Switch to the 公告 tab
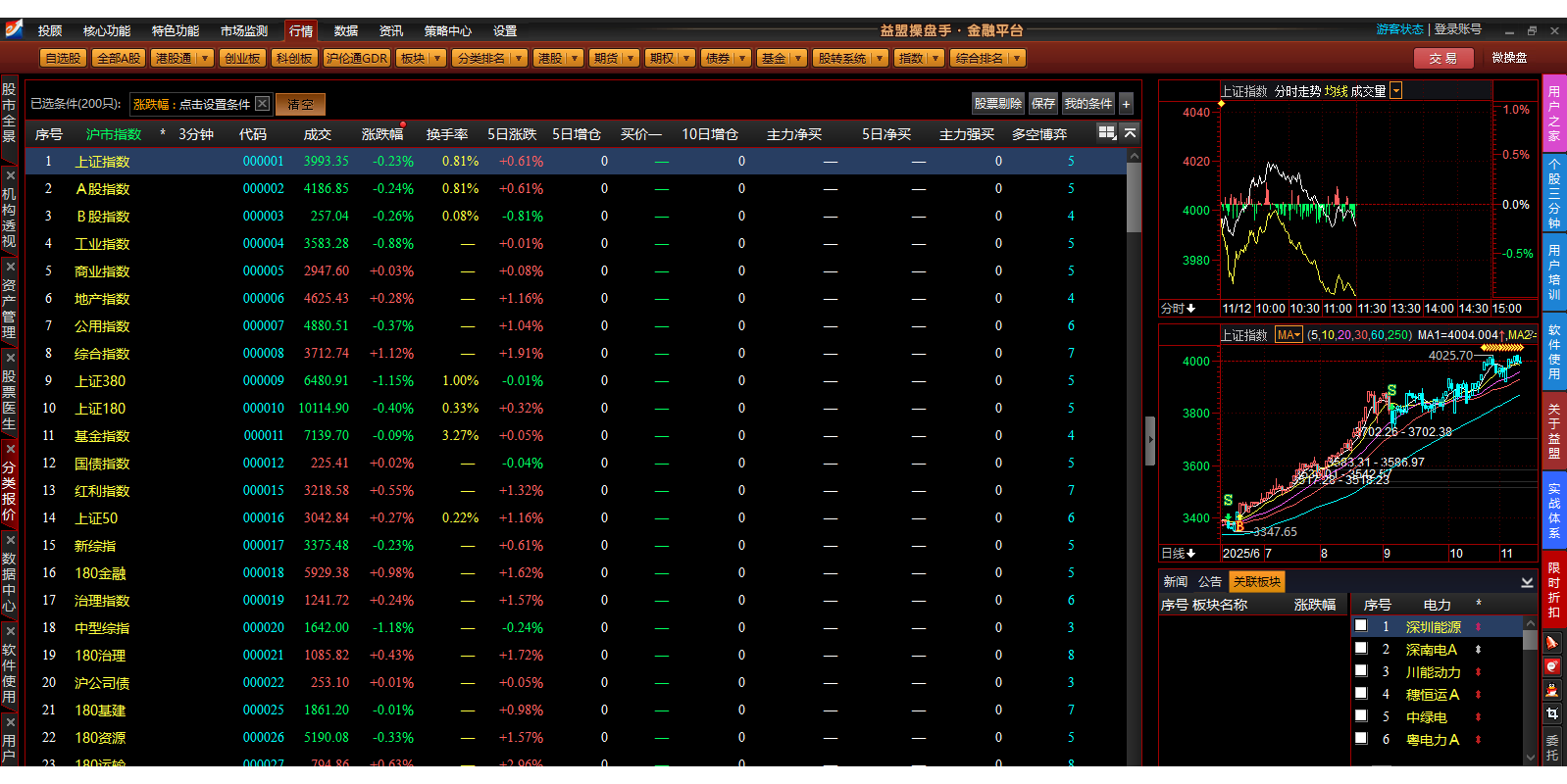Image resolution: width=1567 pixels, height=784 pixels. coord(1210,582)
